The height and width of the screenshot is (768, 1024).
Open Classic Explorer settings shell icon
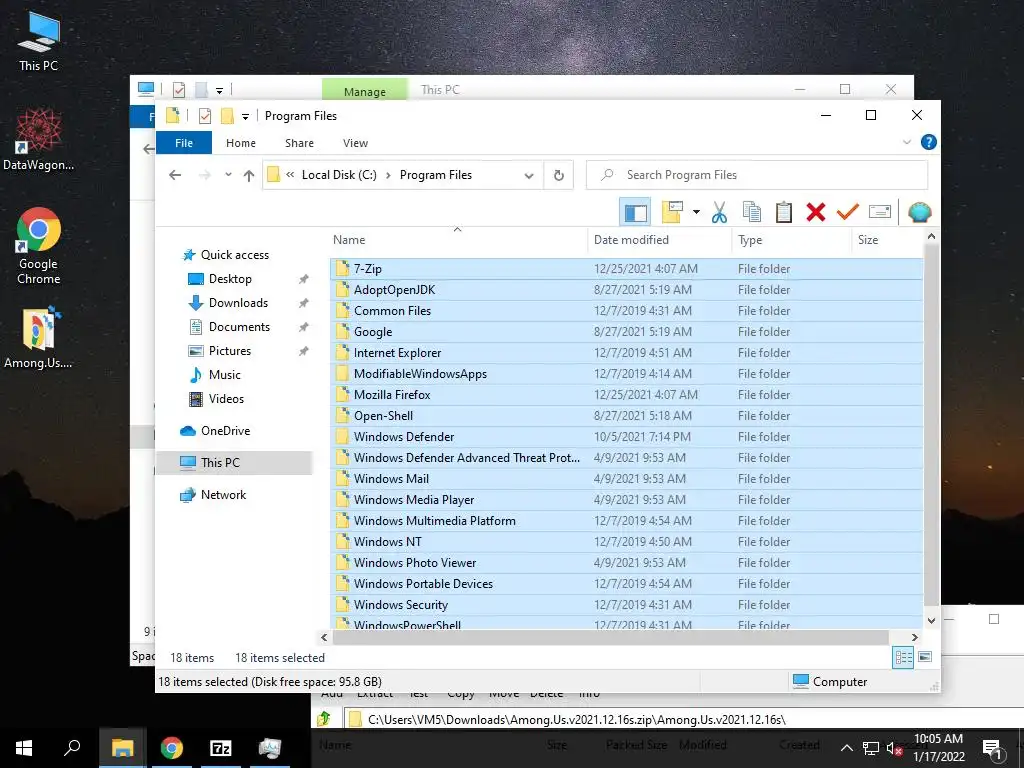[920, 212]
